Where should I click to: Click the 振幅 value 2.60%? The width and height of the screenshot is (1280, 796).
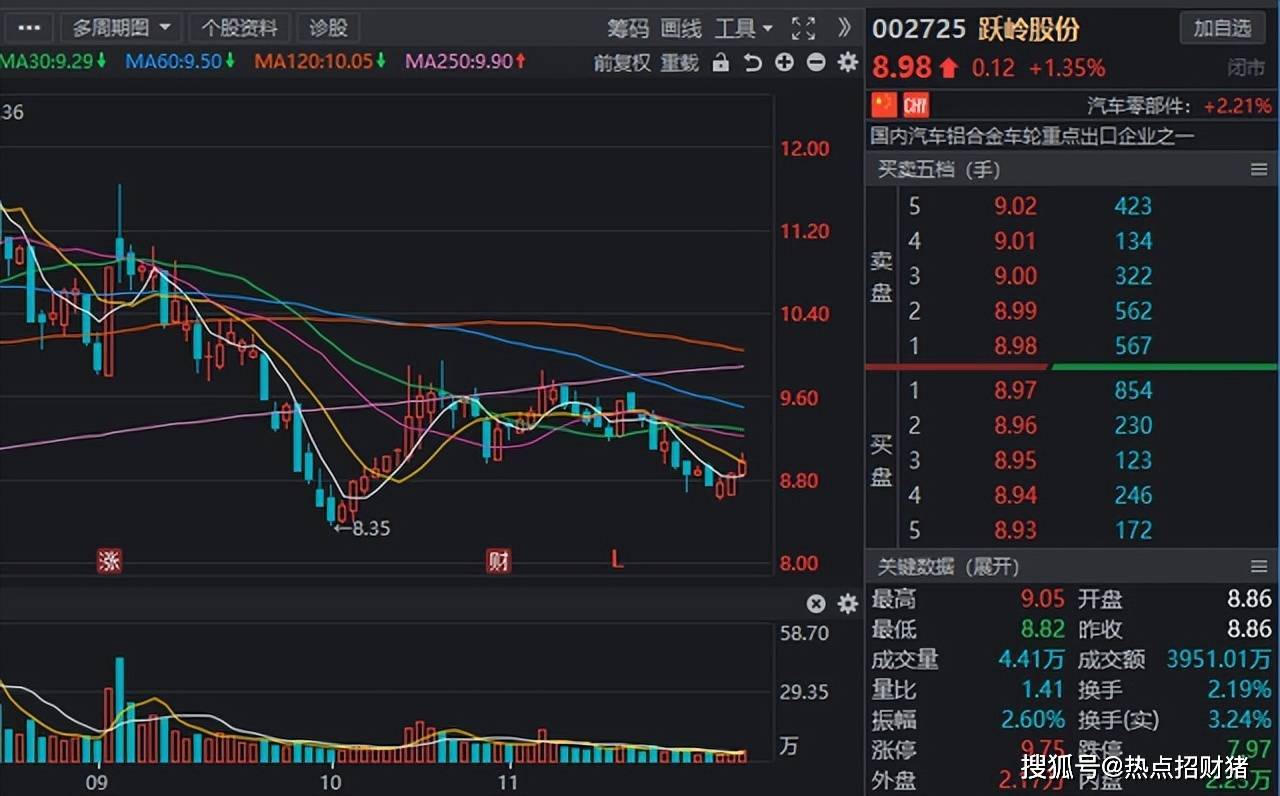coord(1033,719)
